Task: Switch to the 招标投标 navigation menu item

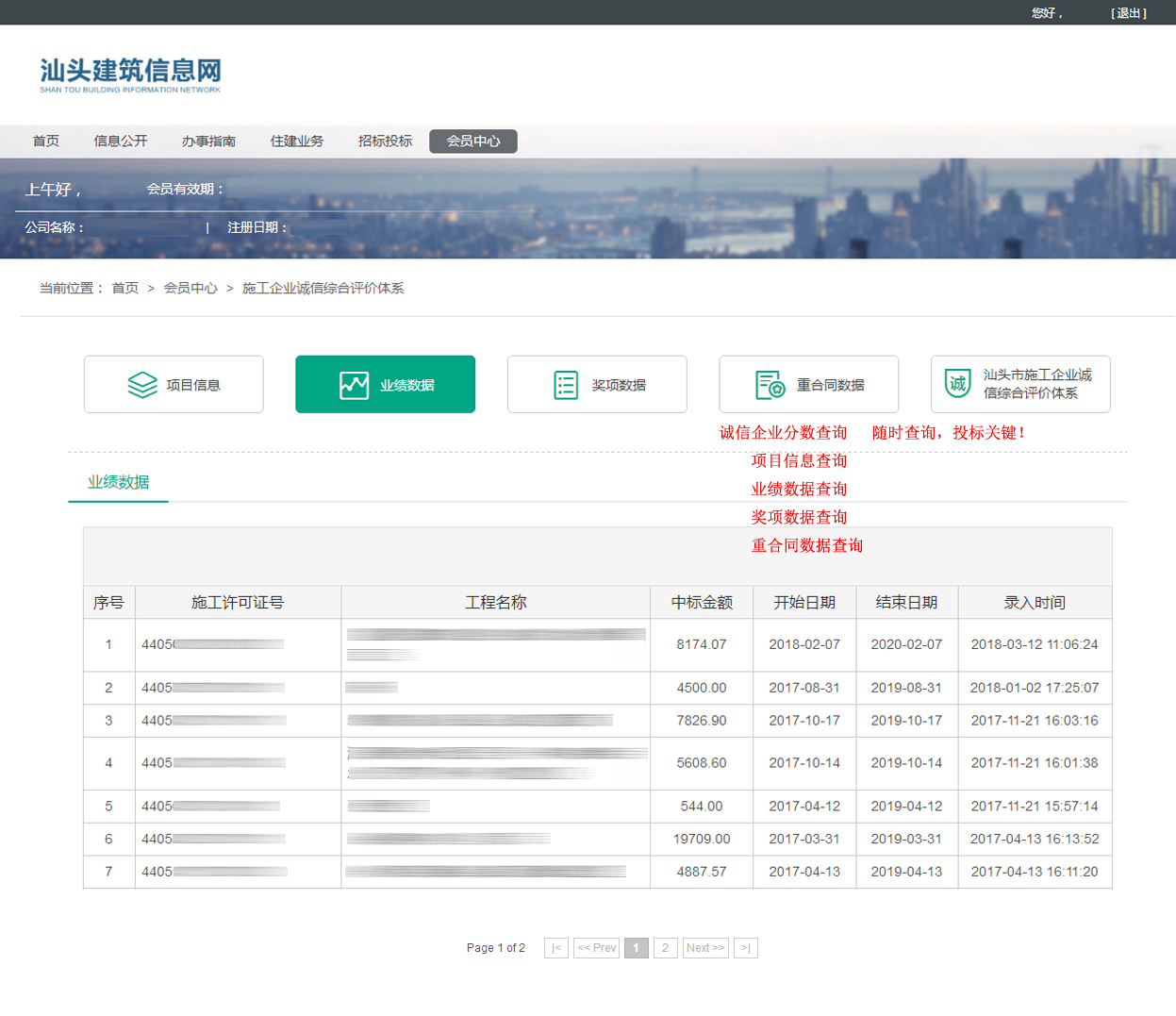Action: [383, 141]
